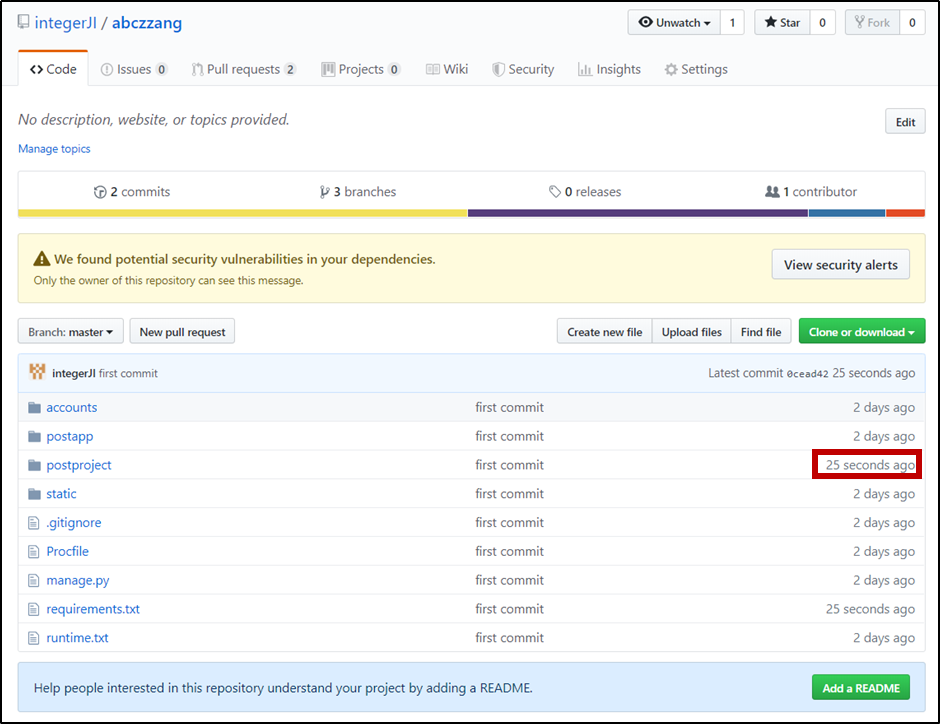Open the Procfile file
The height and width of the screenshot is (724, 940).
click(67, 551)
